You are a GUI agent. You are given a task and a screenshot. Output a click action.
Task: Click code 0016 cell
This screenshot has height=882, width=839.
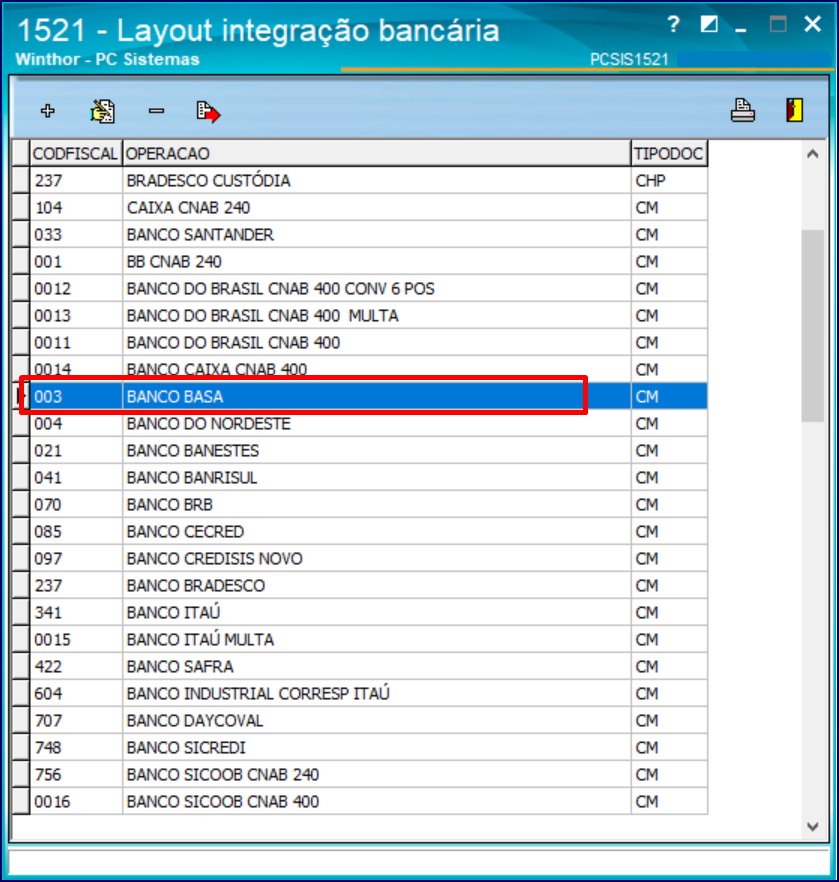pos(76,802)
